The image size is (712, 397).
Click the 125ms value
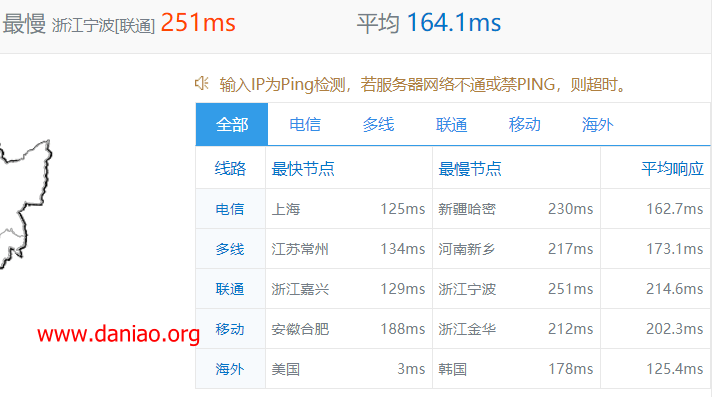point(403,209)
